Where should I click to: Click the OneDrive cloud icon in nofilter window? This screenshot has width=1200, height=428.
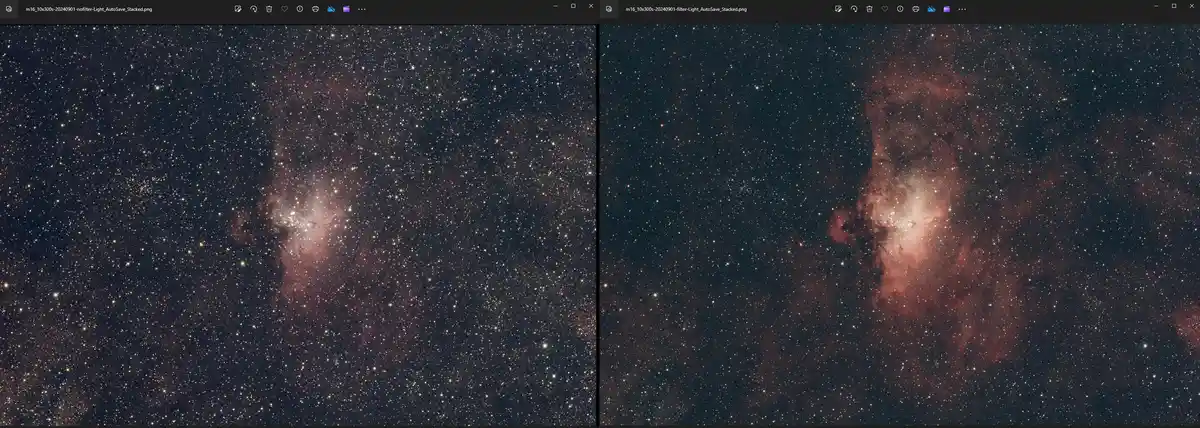pos(331,9)
